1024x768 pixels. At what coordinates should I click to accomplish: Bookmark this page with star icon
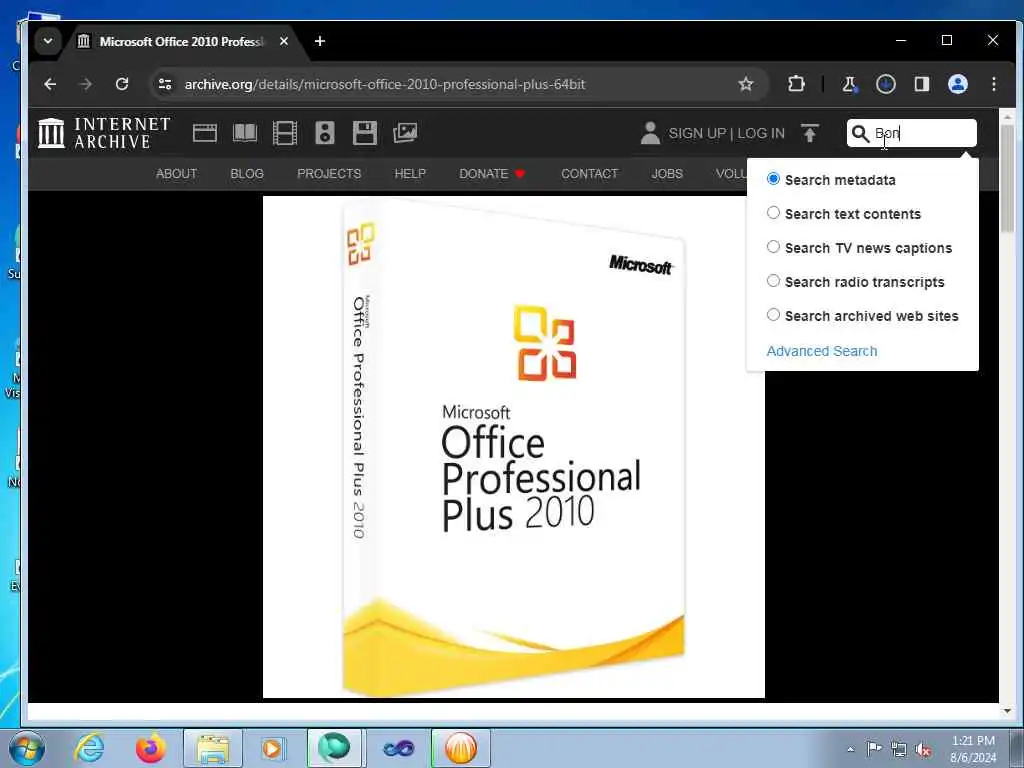tap(746, 84)
